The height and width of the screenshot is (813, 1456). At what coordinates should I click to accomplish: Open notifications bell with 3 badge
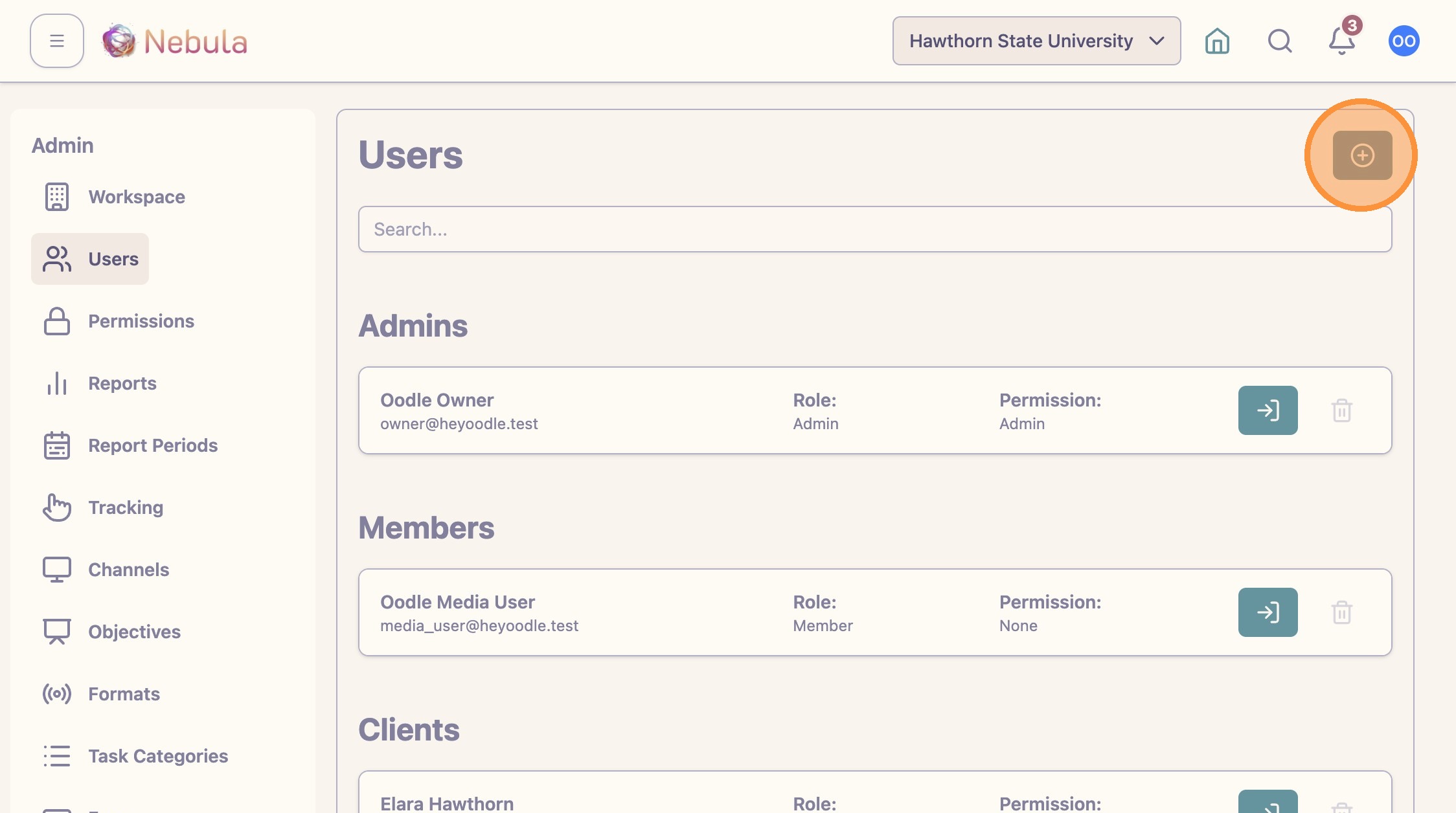tap(1343, 39)
